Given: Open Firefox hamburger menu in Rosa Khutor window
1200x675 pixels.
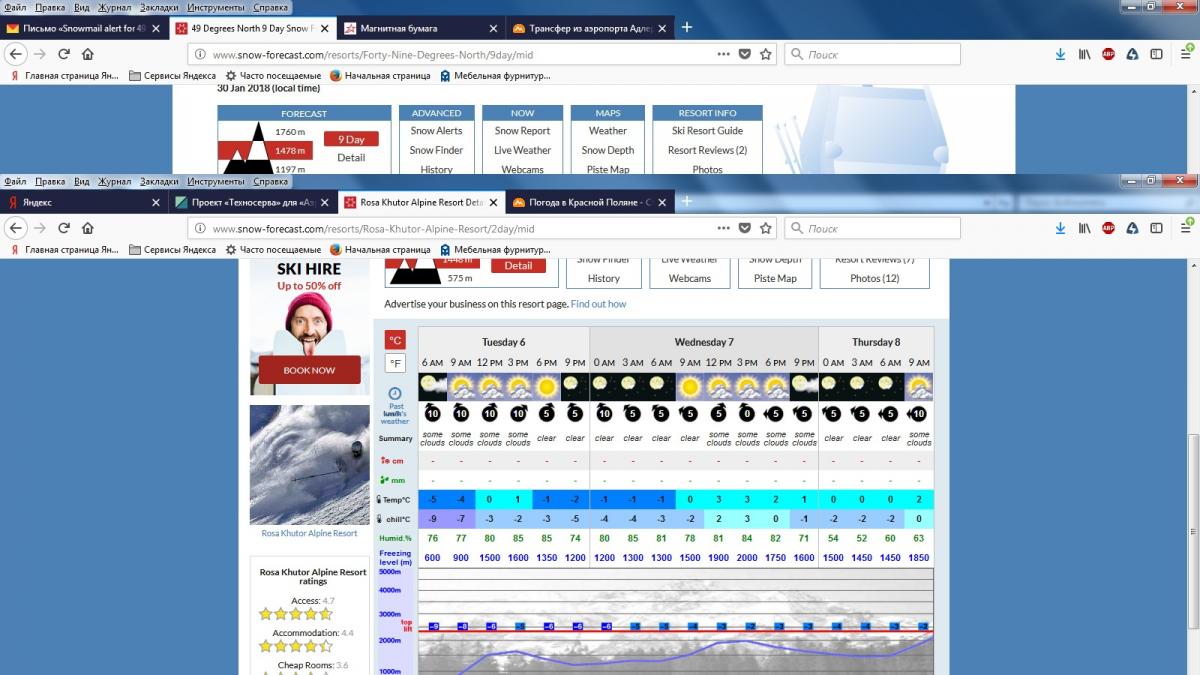Looking at the screenshot, I should [x=1186, y=227].
